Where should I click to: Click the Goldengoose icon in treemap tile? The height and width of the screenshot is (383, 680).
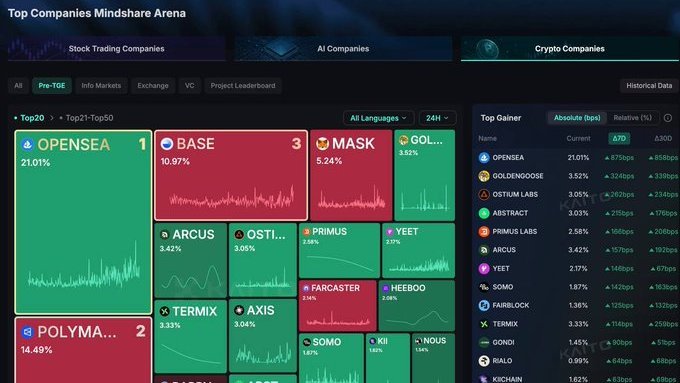click(x=403, y=140)
